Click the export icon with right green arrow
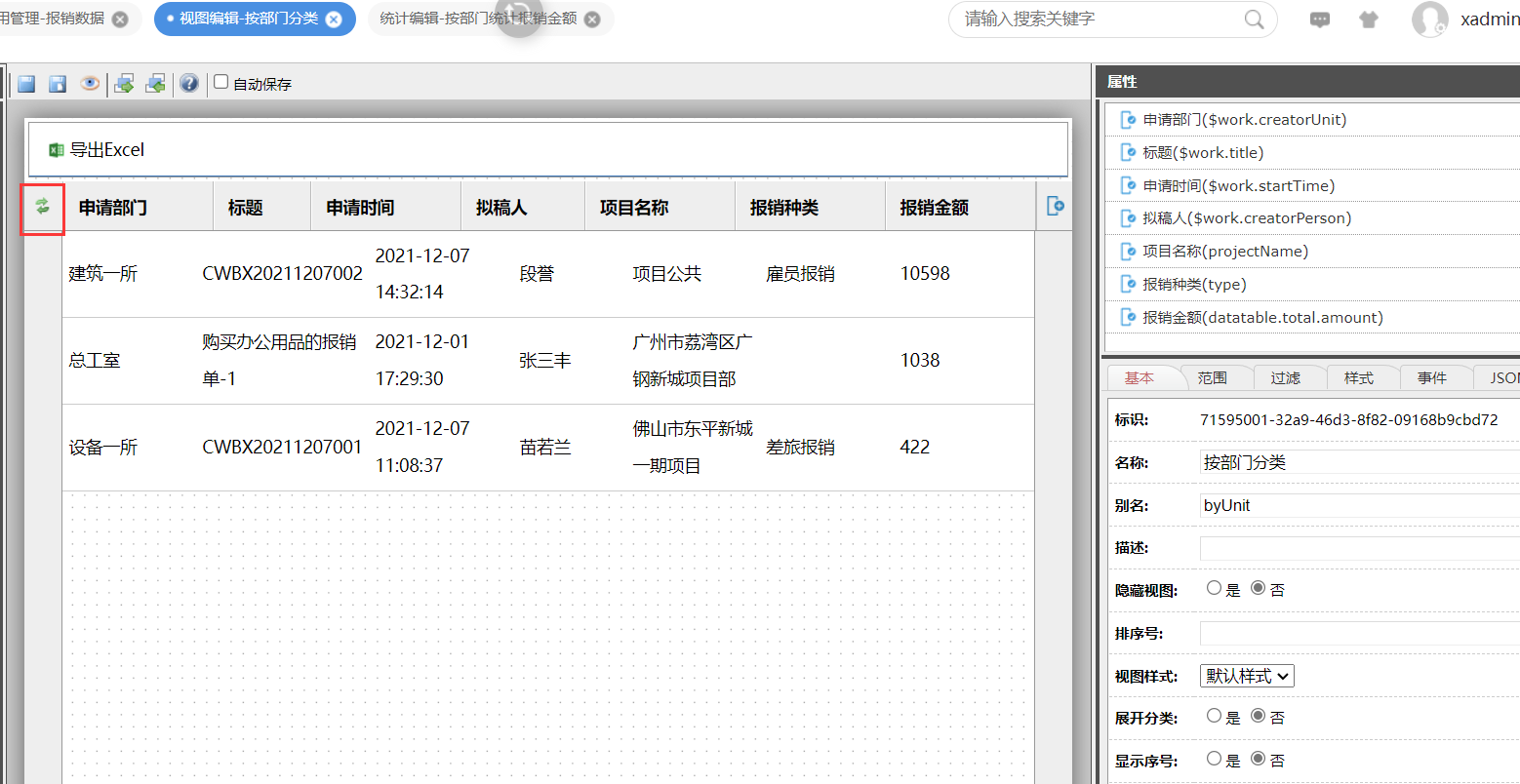Image resolution: width=1520 pixels, height=784 pixels. pos(124,84)
